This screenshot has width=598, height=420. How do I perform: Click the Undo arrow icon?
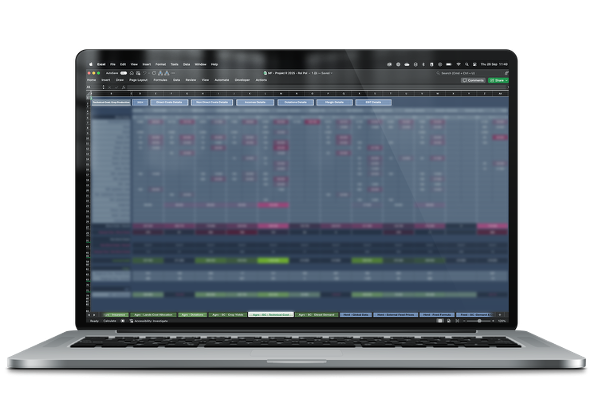pyautogui.click(x=145, y=73)
